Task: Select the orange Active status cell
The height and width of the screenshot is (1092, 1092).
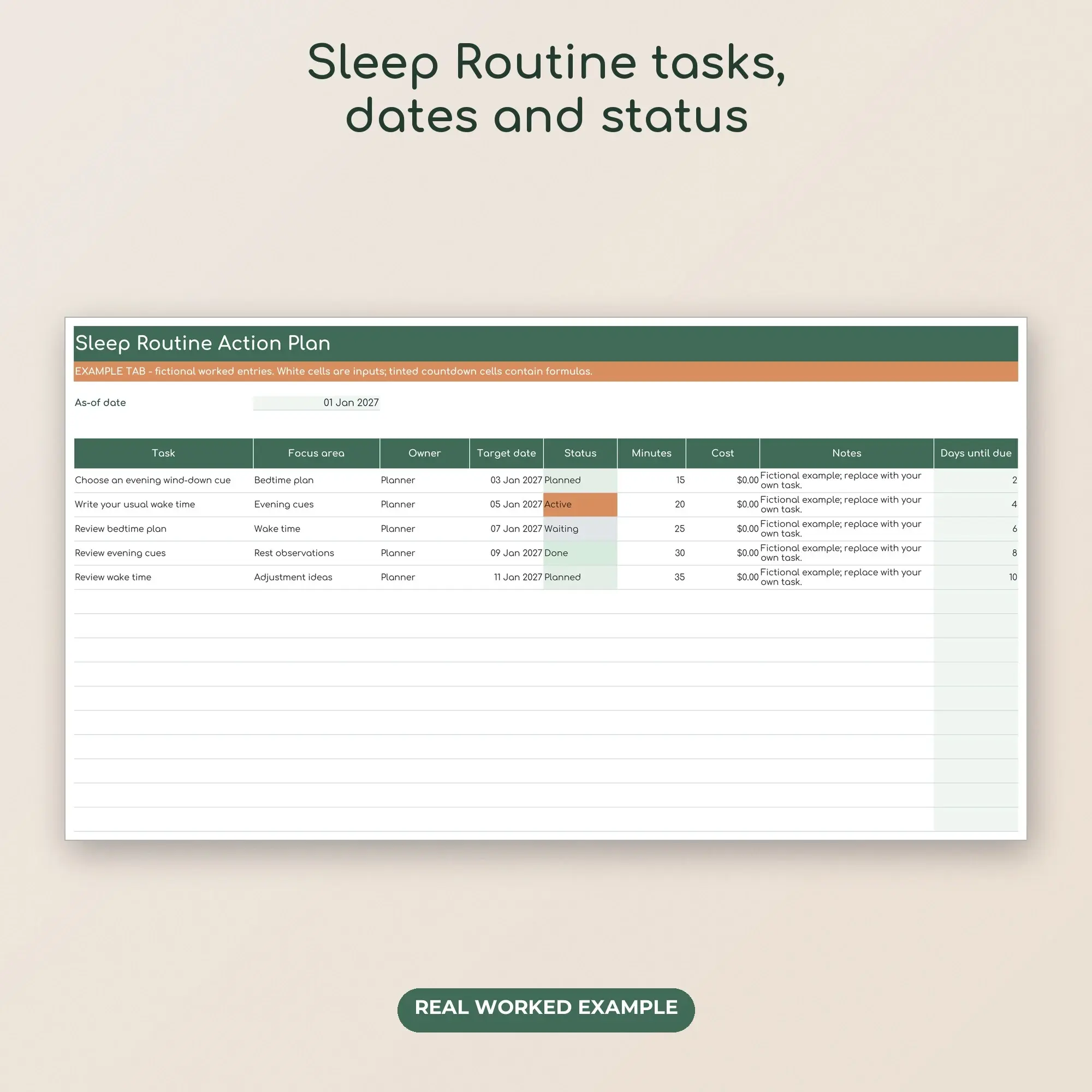Action: pyautogui.click(x=580, y=505)
